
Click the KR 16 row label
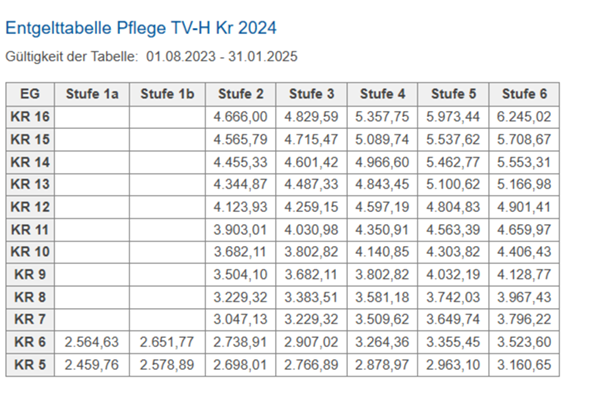(30, 117)
